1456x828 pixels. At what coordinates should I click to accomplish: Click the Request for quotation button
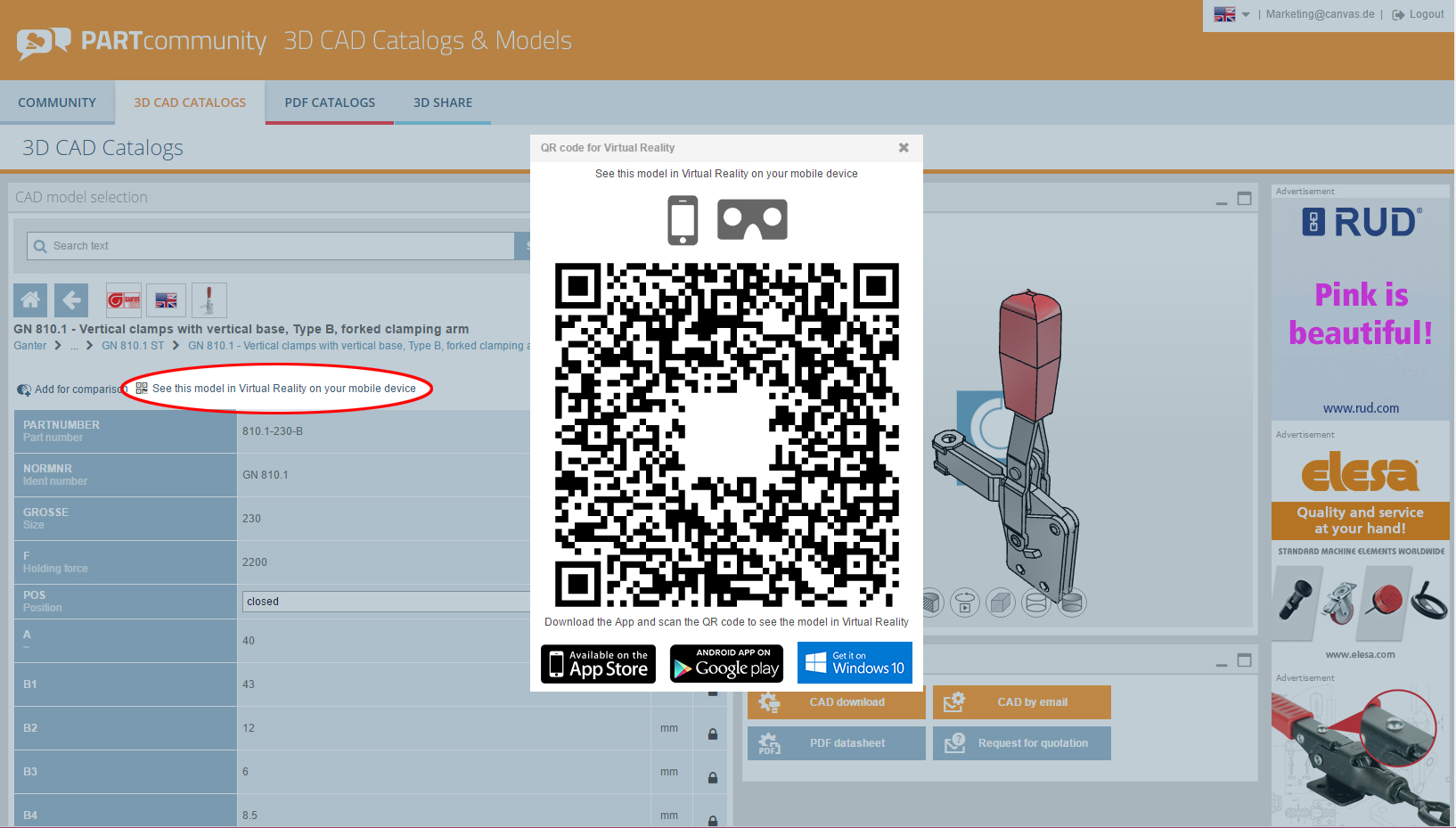(1022, 743)
